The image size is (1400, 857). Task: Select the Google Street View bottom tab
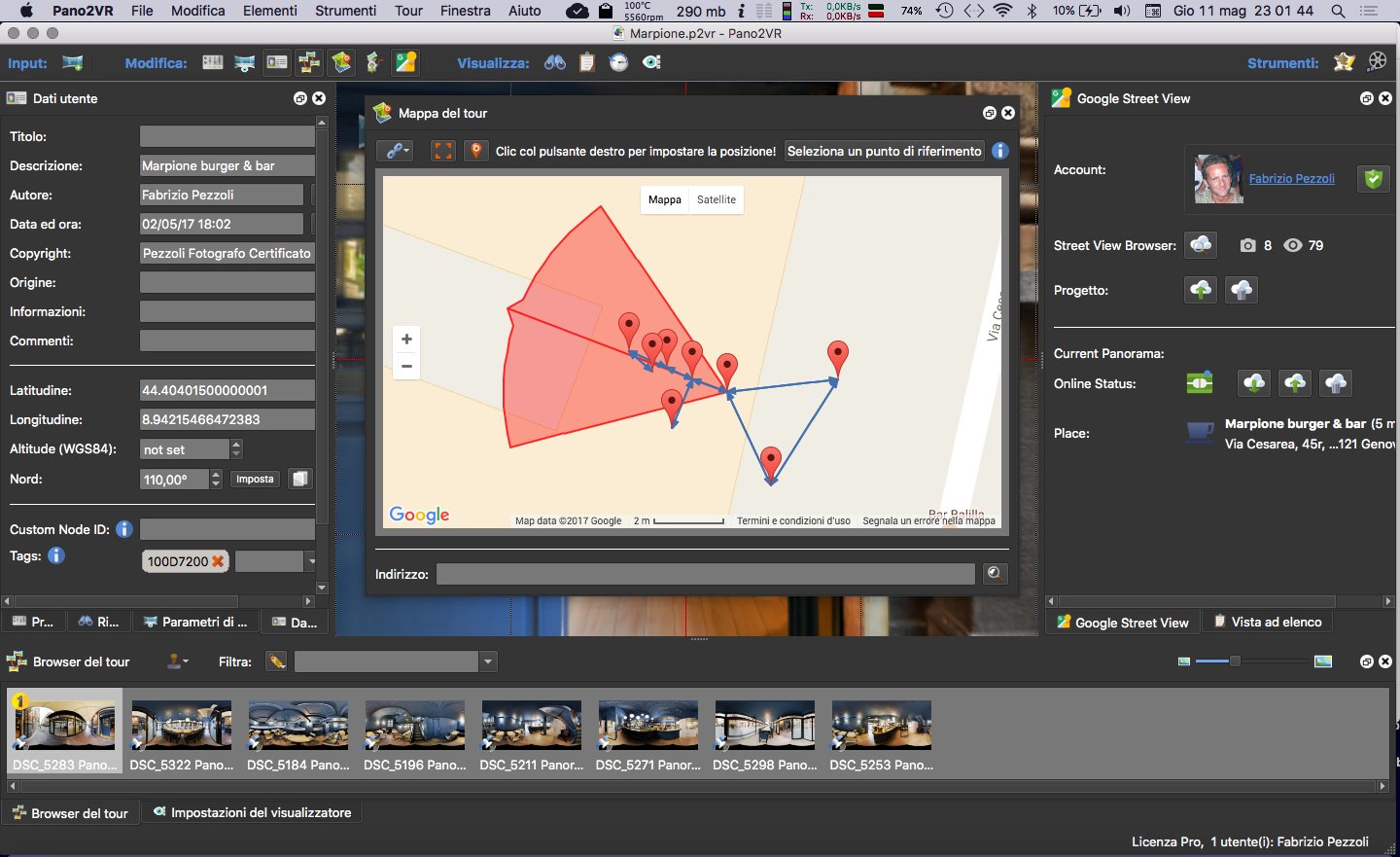coord(1123,623)
